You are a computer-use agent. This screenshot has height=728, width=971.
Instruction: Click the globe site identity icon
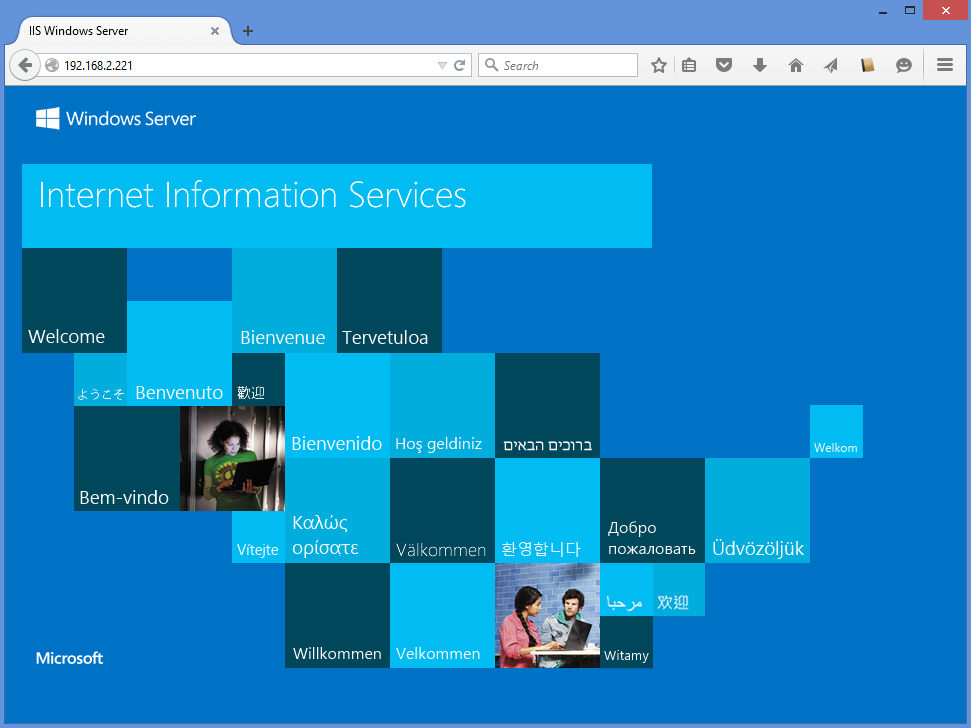point(52,65)
